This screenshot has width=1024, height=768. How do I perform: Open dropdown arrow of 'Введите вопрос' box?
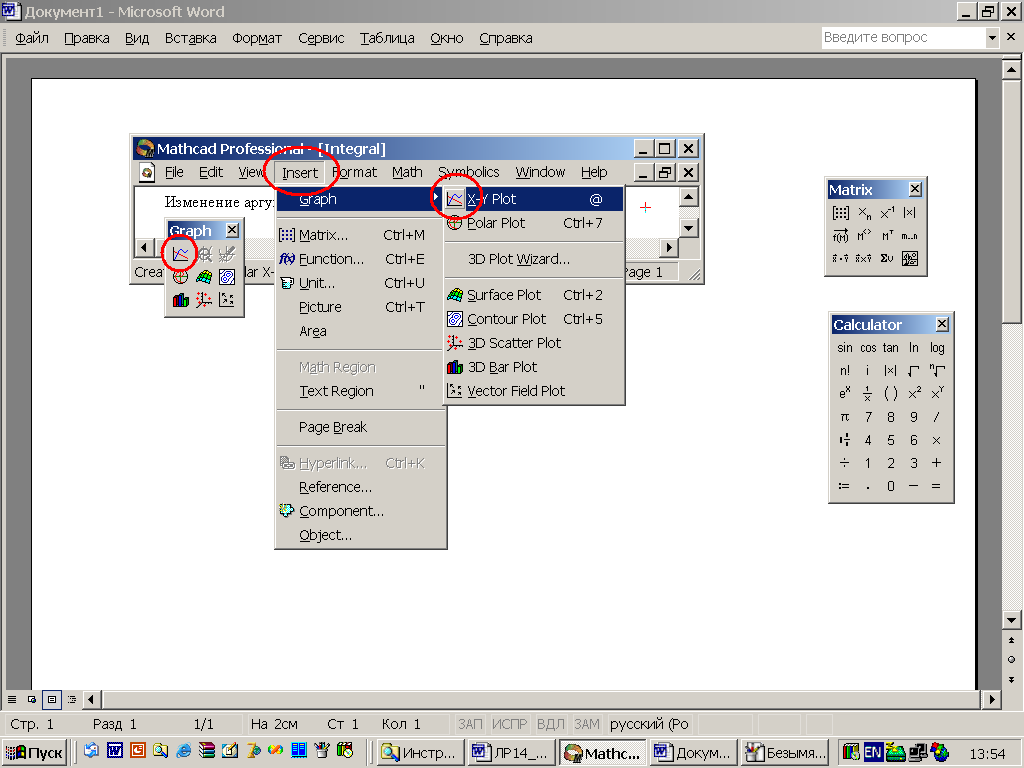[x=992, y=37]
